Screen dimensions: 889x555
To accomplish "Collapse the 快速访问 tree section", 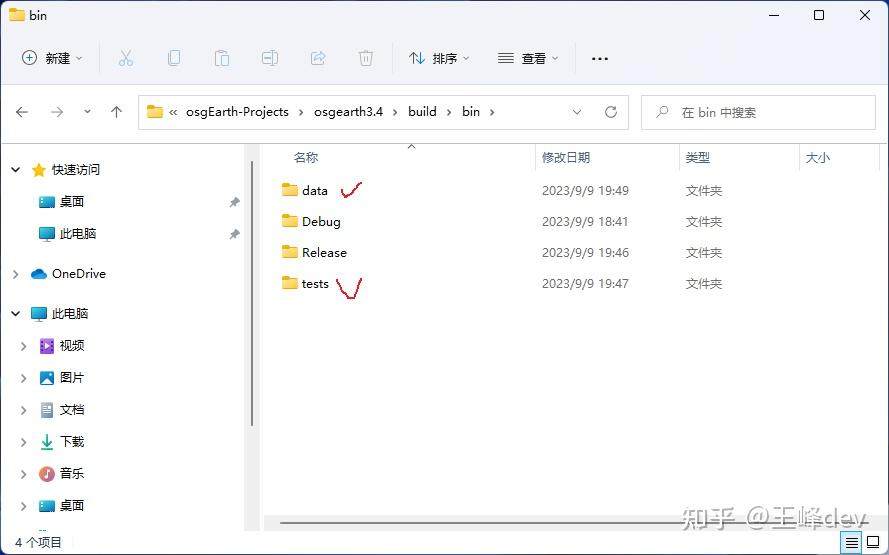I will pyautogui.click(x=16, y=170).
